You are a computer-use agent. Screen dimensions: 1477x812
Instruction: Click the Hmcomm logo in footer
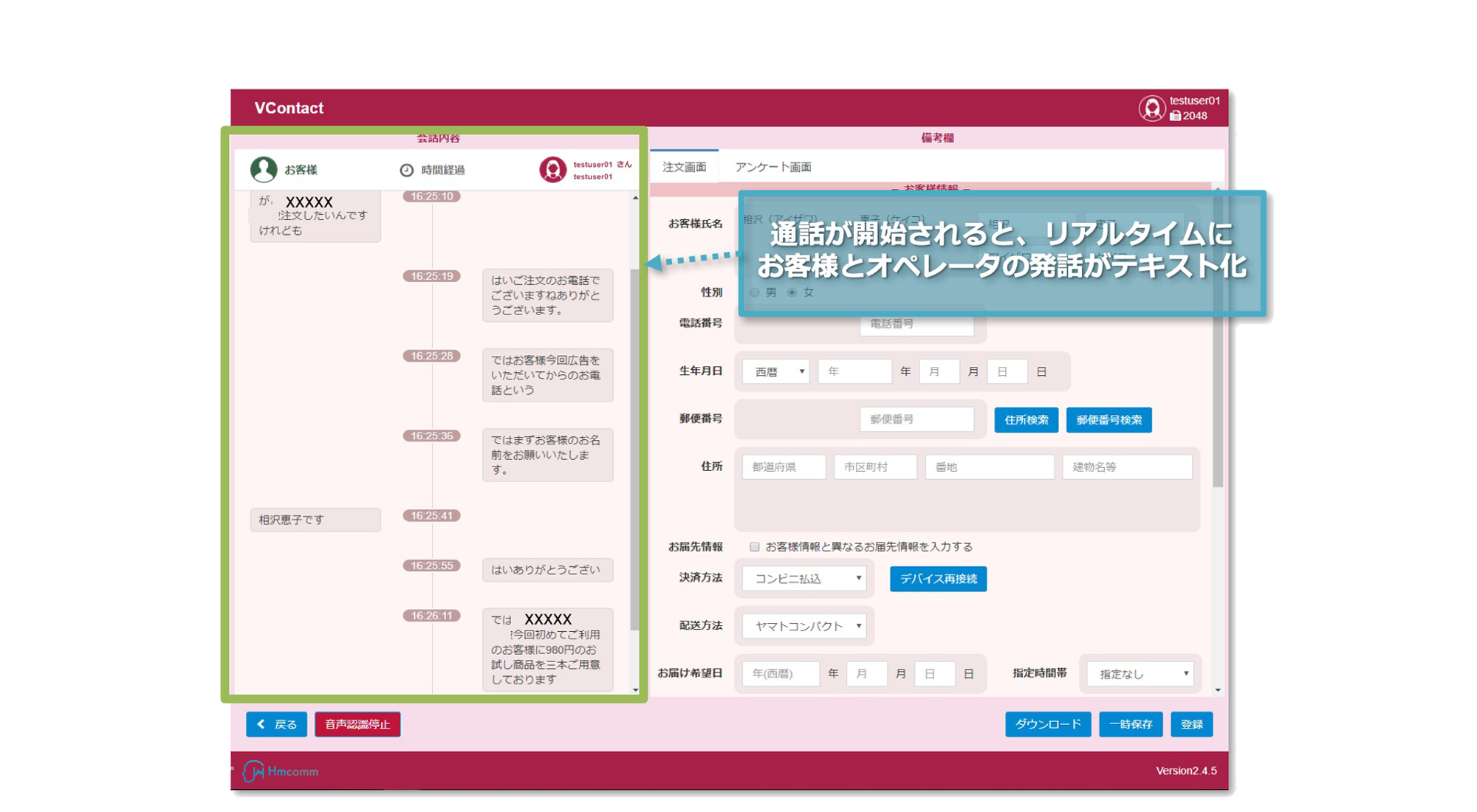(x=281, y=771)
